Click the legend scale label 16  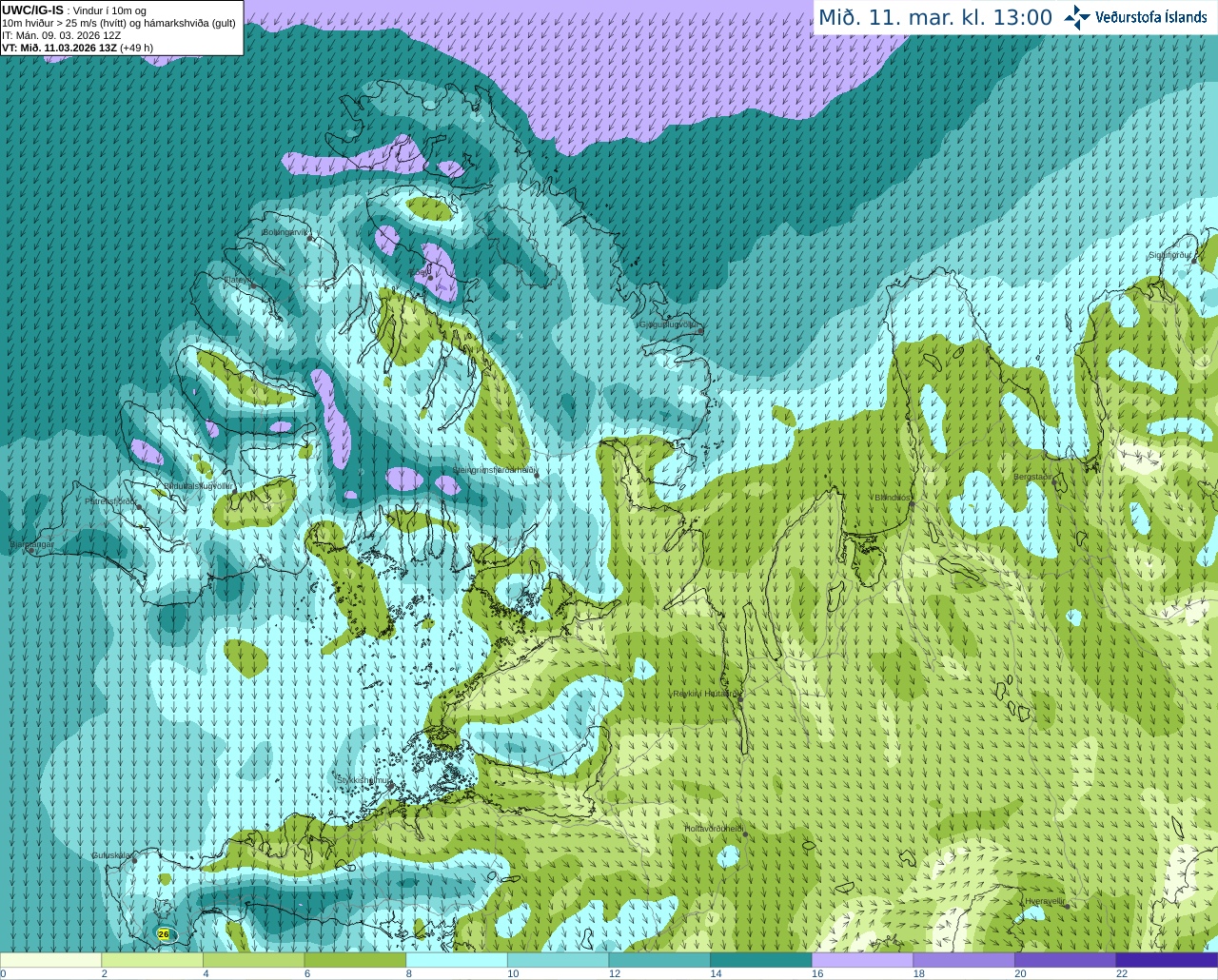pyautogui.click(x=817, y=973)
